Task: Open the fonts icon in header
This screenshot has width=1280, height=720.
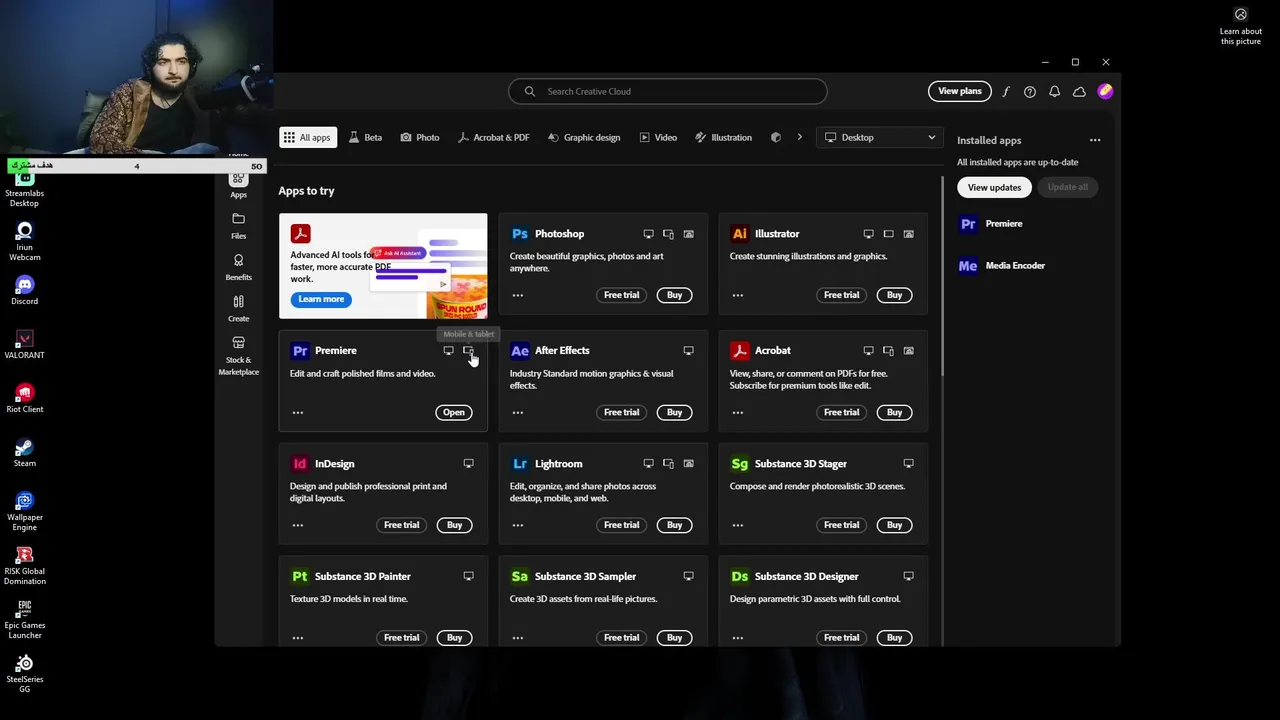Action: tap(1006, 92)
